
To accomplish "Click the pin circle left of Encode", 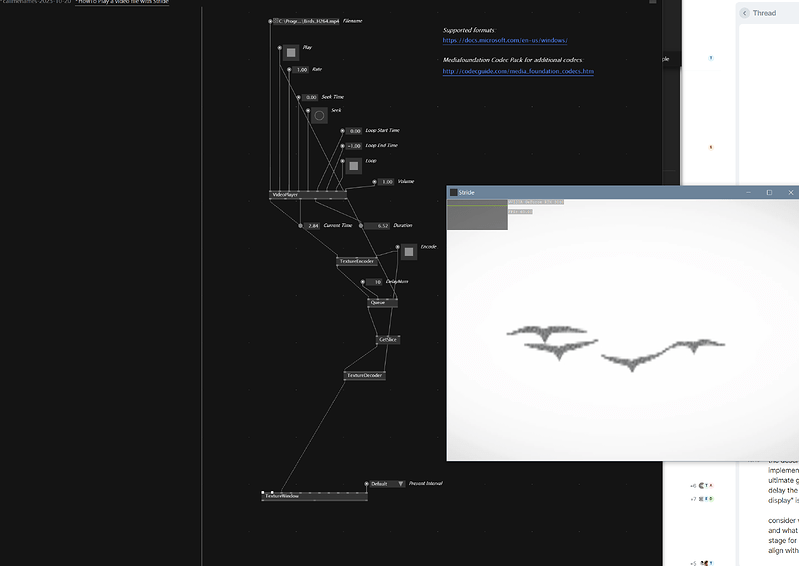I will pos(397,247).
